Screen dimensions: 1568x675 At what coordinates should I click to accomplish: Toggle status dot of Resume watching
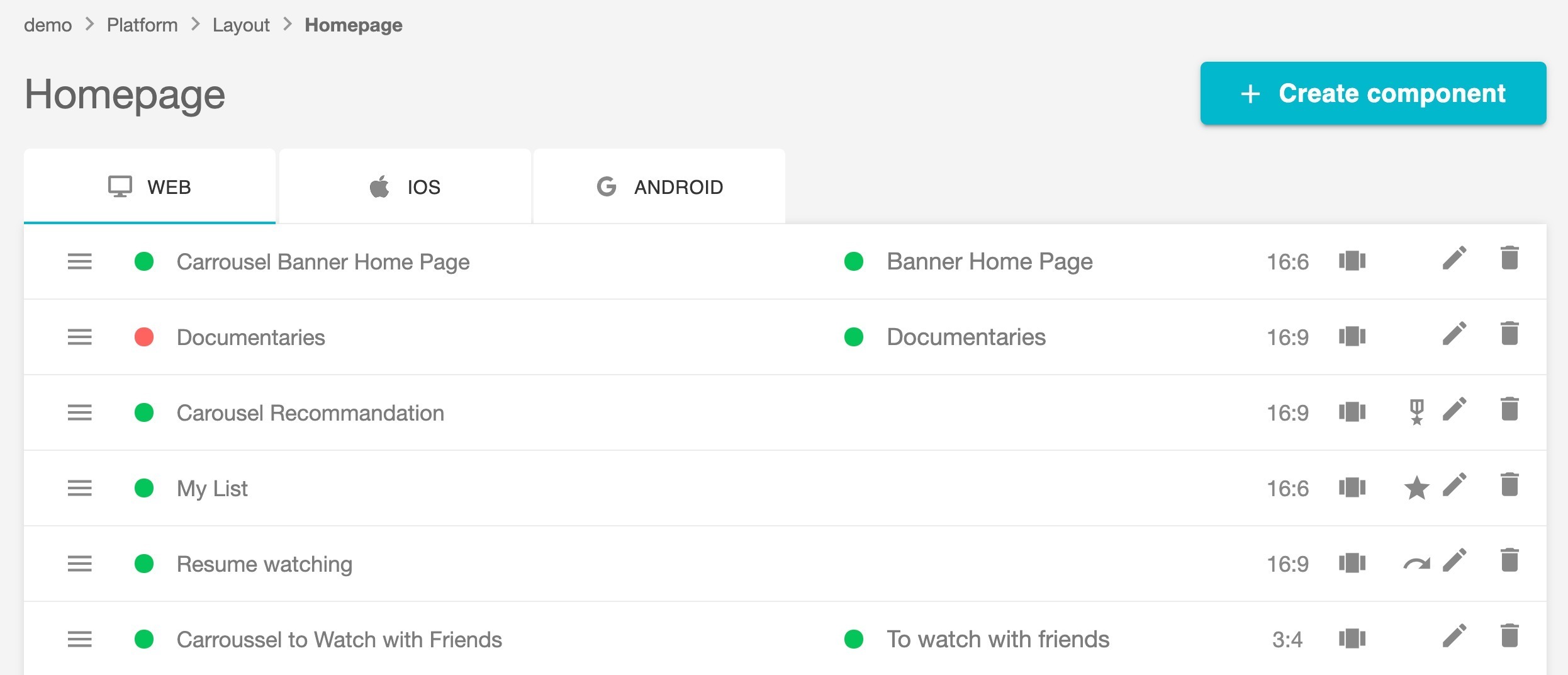[144, 564]
